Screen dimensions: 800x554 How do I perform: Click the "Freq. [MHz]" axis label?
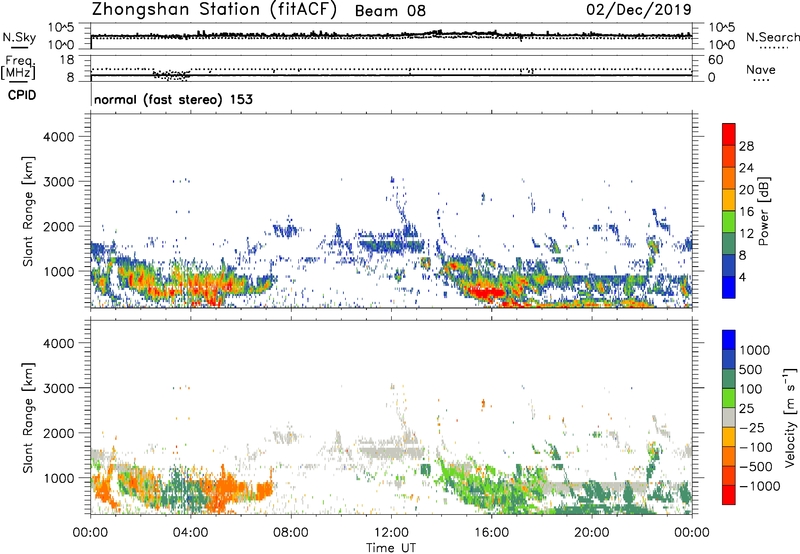point(18,68)
